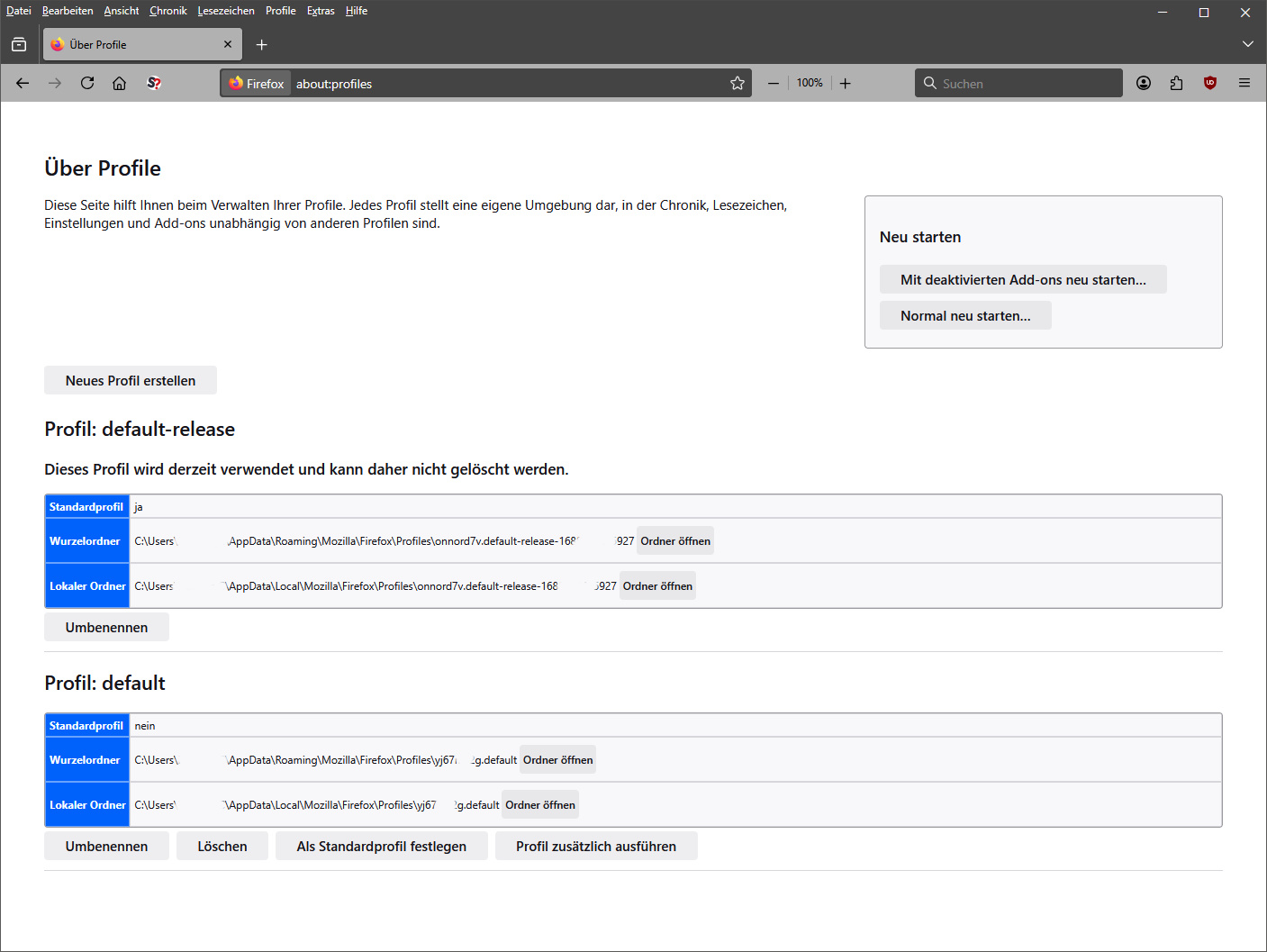Open default profile Wurzelordner via Ordner öffnen
Viewport: 1267px width, 952px height.
pyautogui.click(x=558, y=759)
